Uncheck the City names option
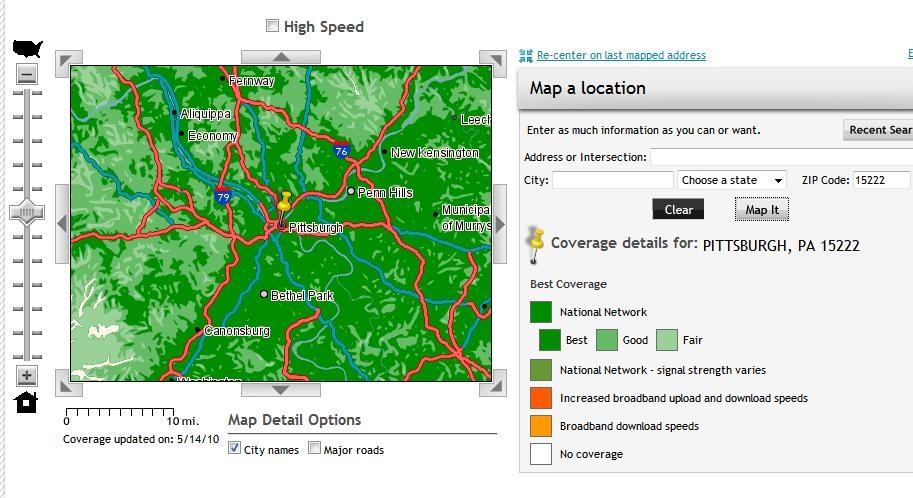Image resolution: width=913 pixels, height=498 pixels. [235, 449]
